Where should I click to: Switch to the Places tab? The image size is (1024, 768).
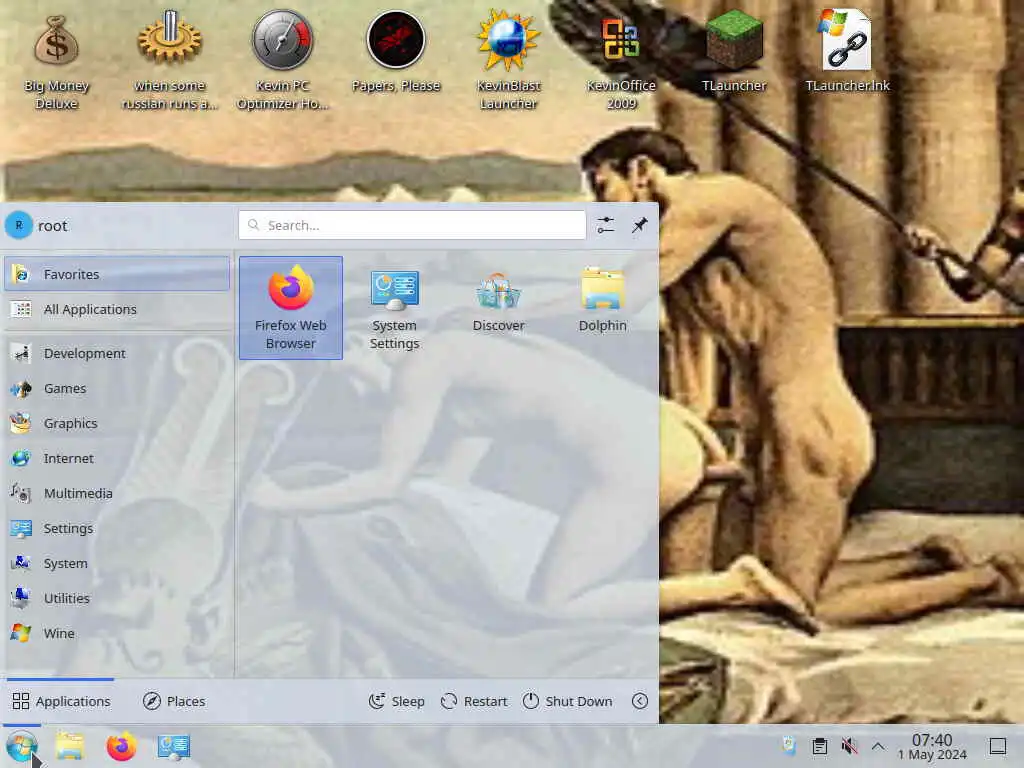click(174, 701)
